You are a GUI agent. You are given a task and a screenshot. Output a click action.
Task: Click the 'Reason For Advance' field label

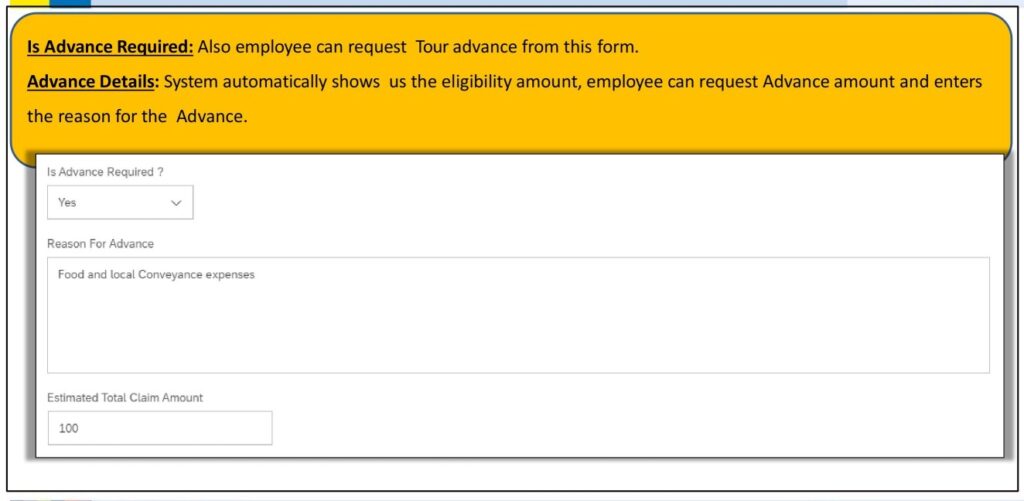(101, 244)
